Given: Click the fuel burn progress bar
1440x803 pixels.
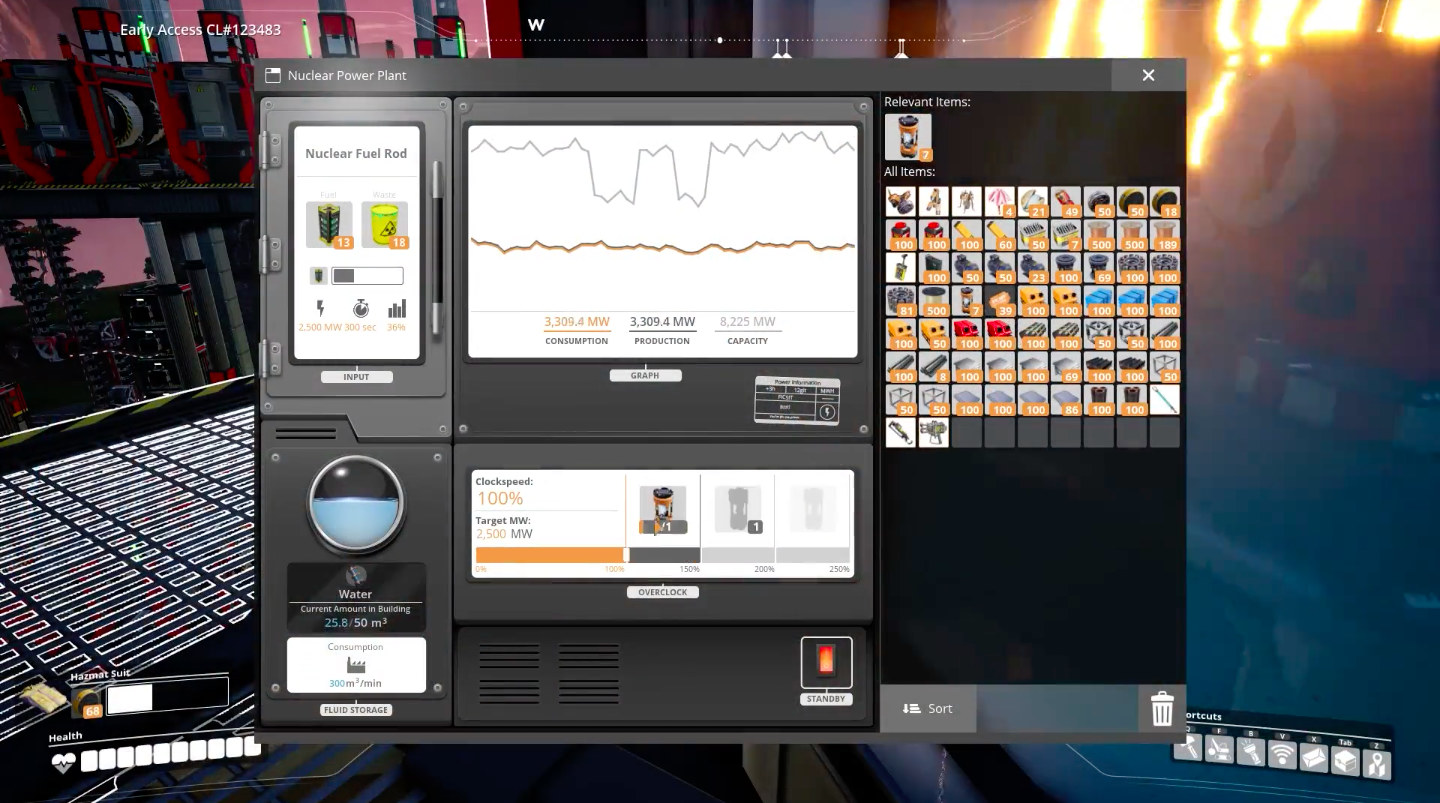Looking at the screenshot, I should pyautogui.click(x=367, y=276).
